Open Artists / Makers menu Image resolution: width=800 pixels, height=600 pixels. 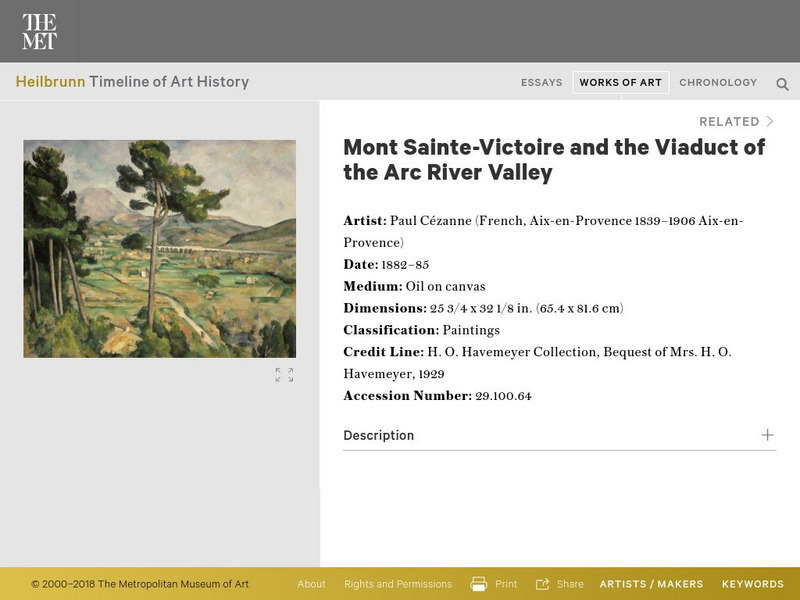click(x=651, y=584)
